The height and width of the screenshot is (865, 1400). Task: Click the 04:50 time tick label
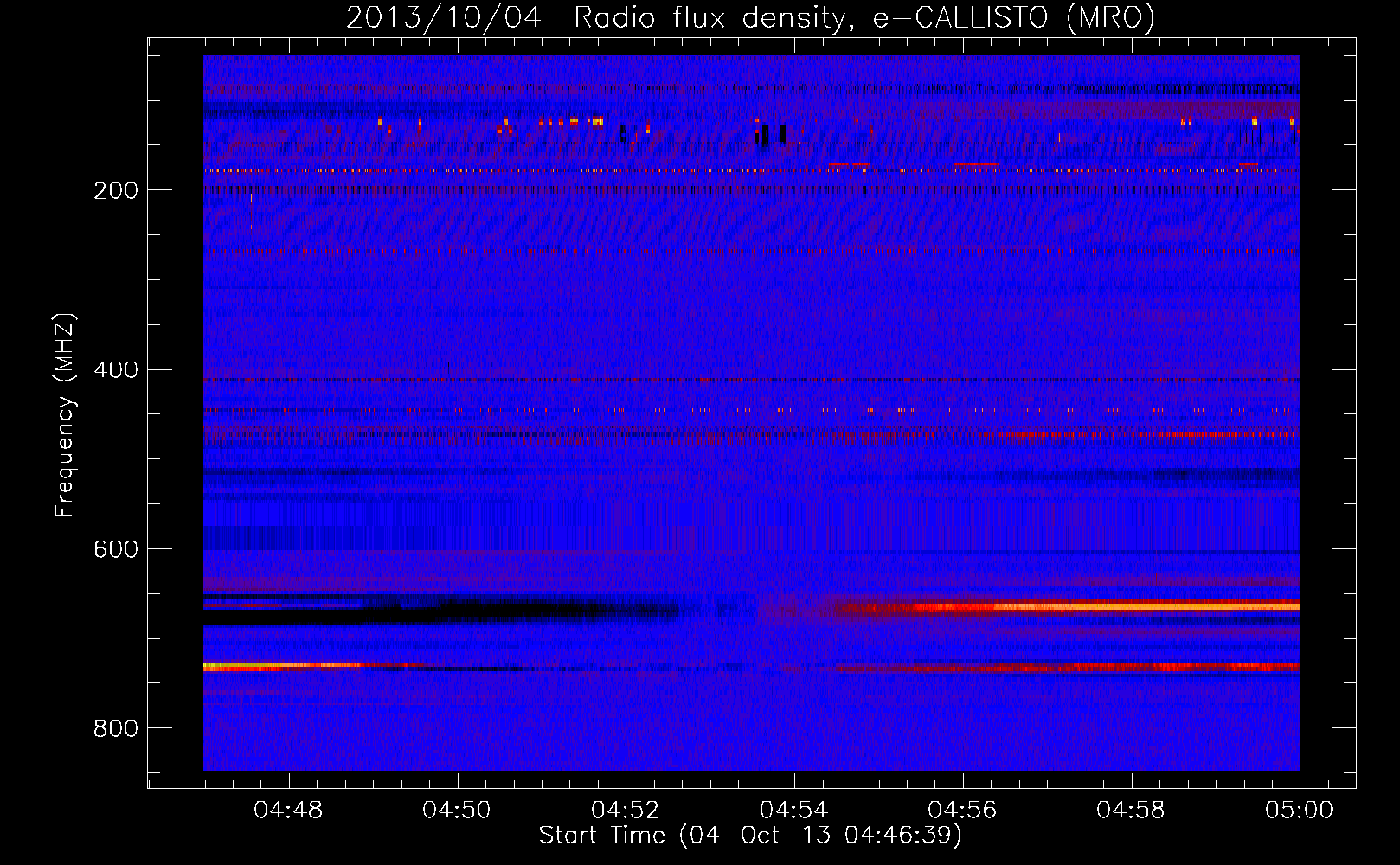coord(457,811)
